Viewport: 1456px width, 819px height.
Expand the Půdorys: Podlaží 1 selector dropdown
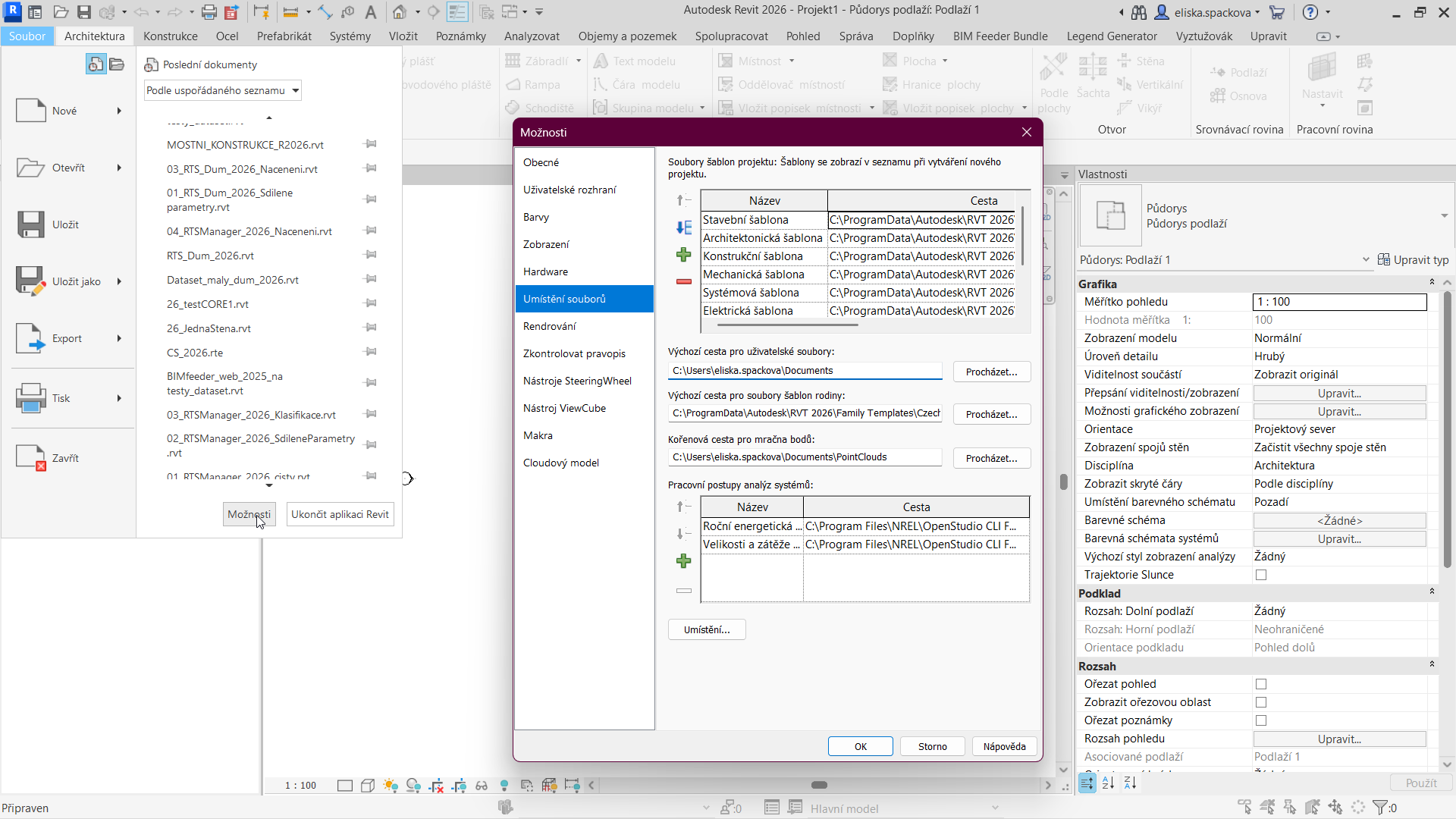click(1365, 260)
